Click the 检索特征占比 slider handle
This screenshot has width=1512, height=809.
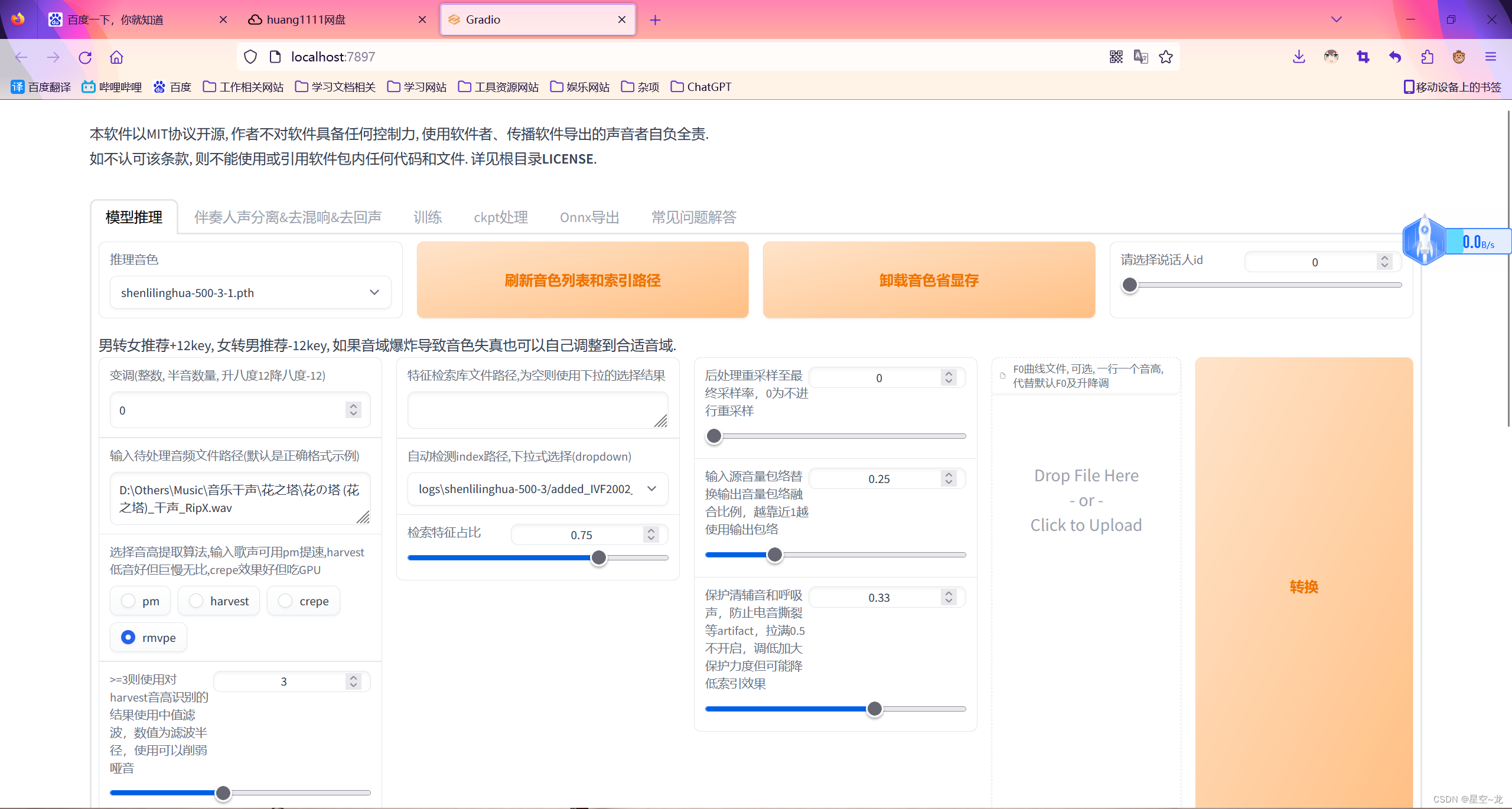598,557
